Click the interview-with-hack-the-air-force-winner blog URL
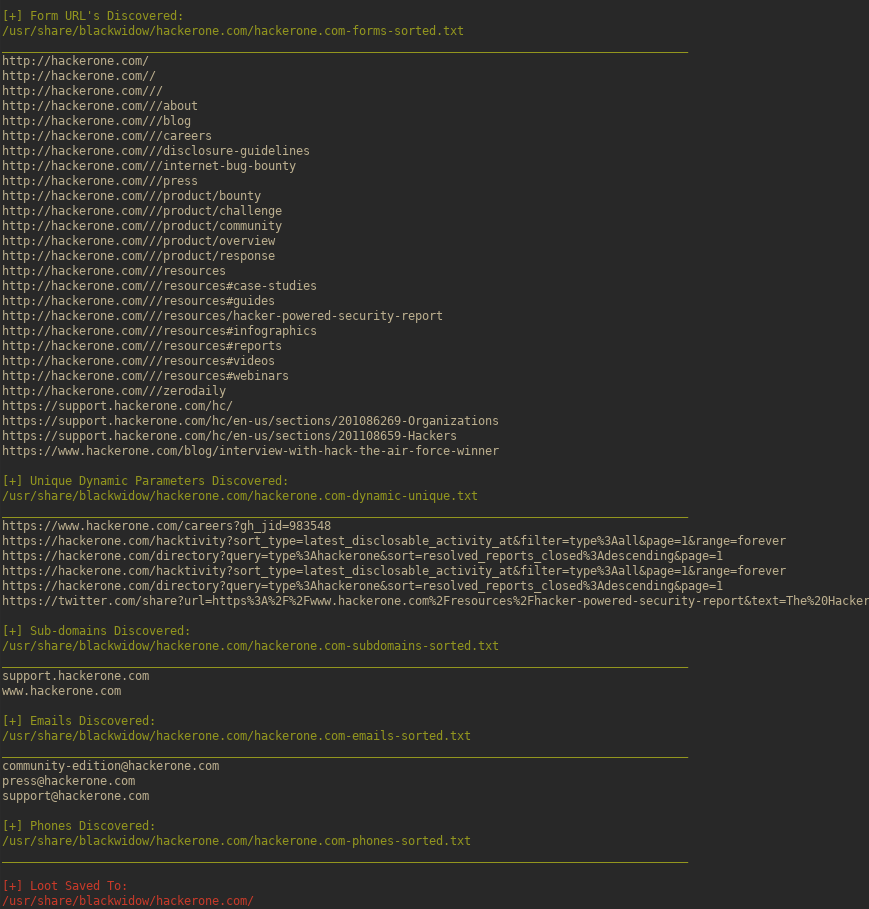869x909 pixels. pyautogui.click(x=250, y=451)
